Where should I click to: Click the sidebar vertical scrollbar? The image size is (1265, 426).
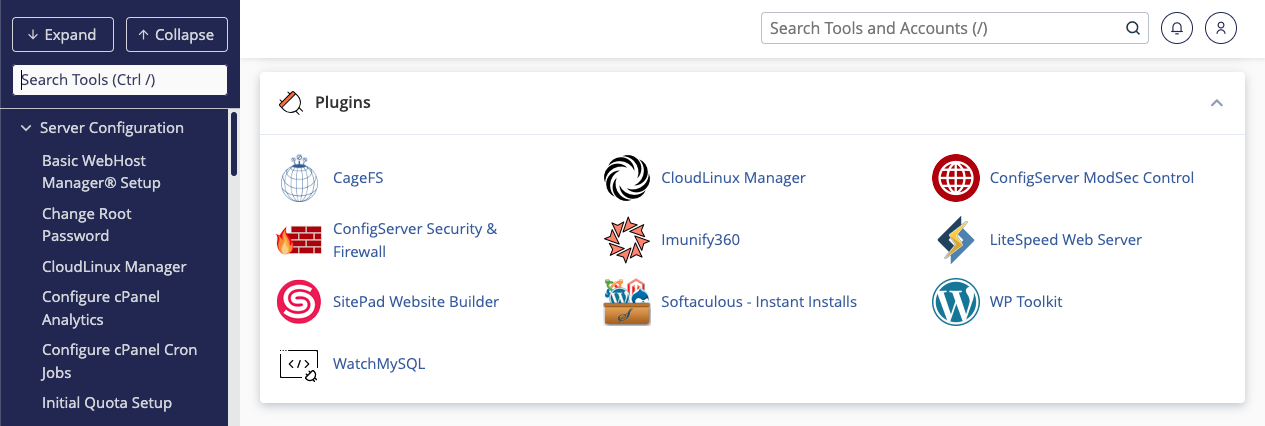(x=234, y=144)
